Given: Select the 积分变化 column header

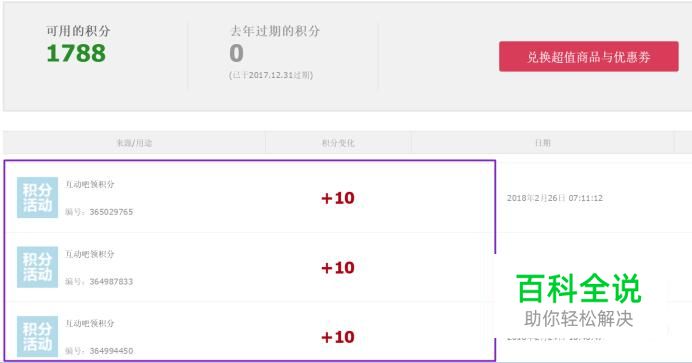Looking at the screenshot, I should click(338, 143).
